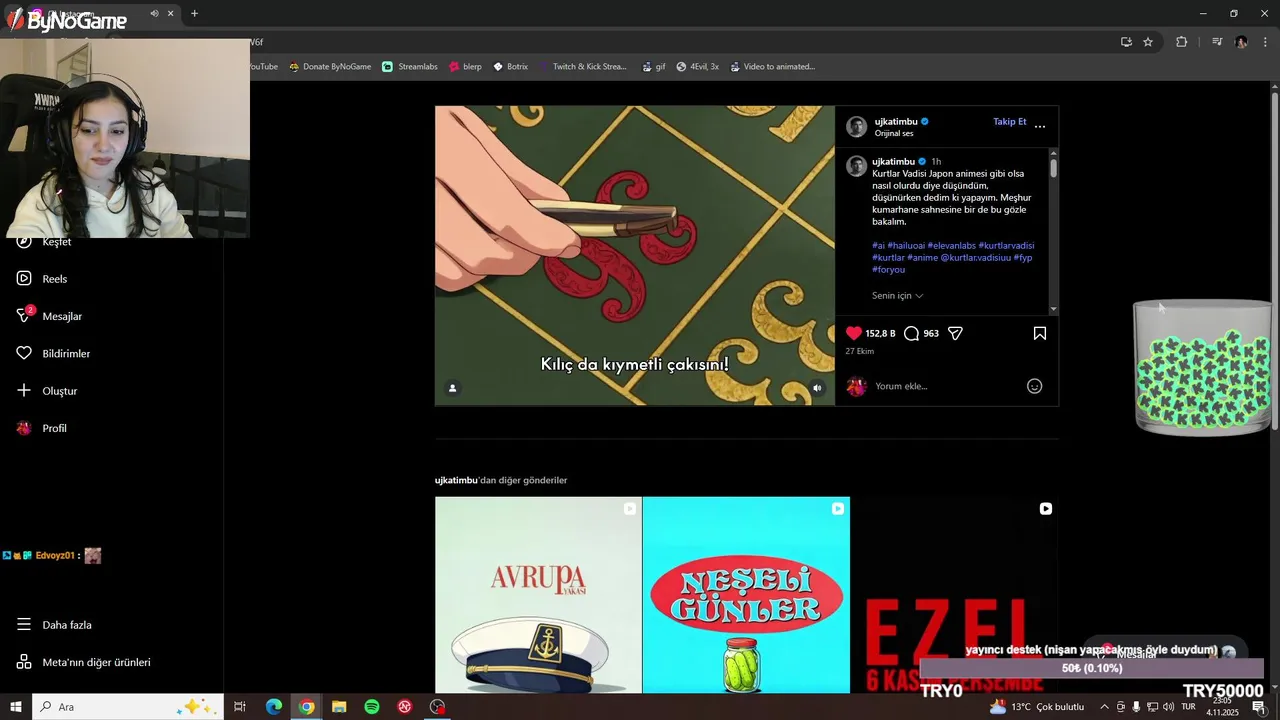Close the current browser tab
This screenshot has width=1280, height=720.
pos(171,14)
